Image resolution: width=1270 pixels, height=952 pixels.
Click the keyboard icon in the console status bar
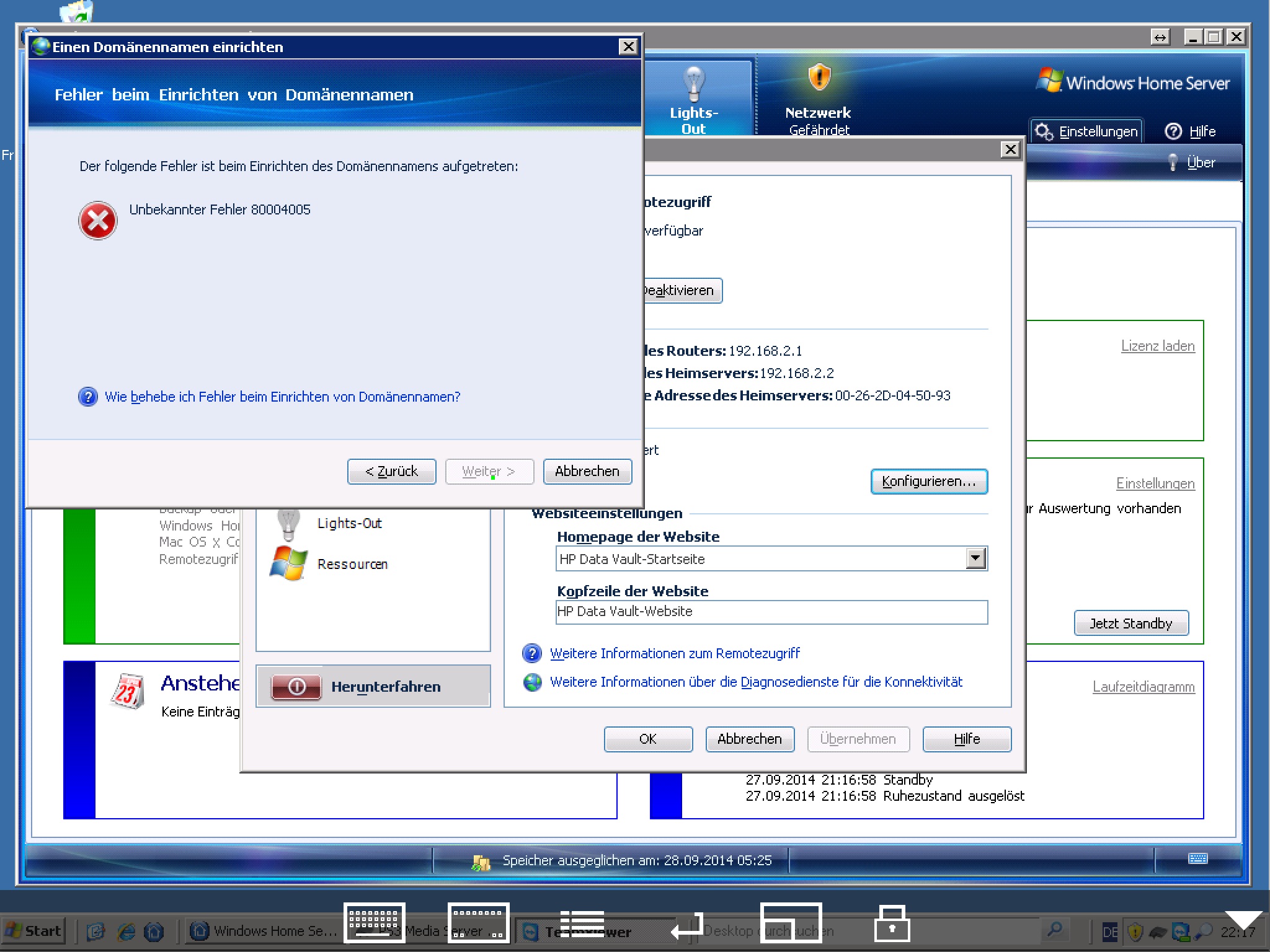(1197, 858)
